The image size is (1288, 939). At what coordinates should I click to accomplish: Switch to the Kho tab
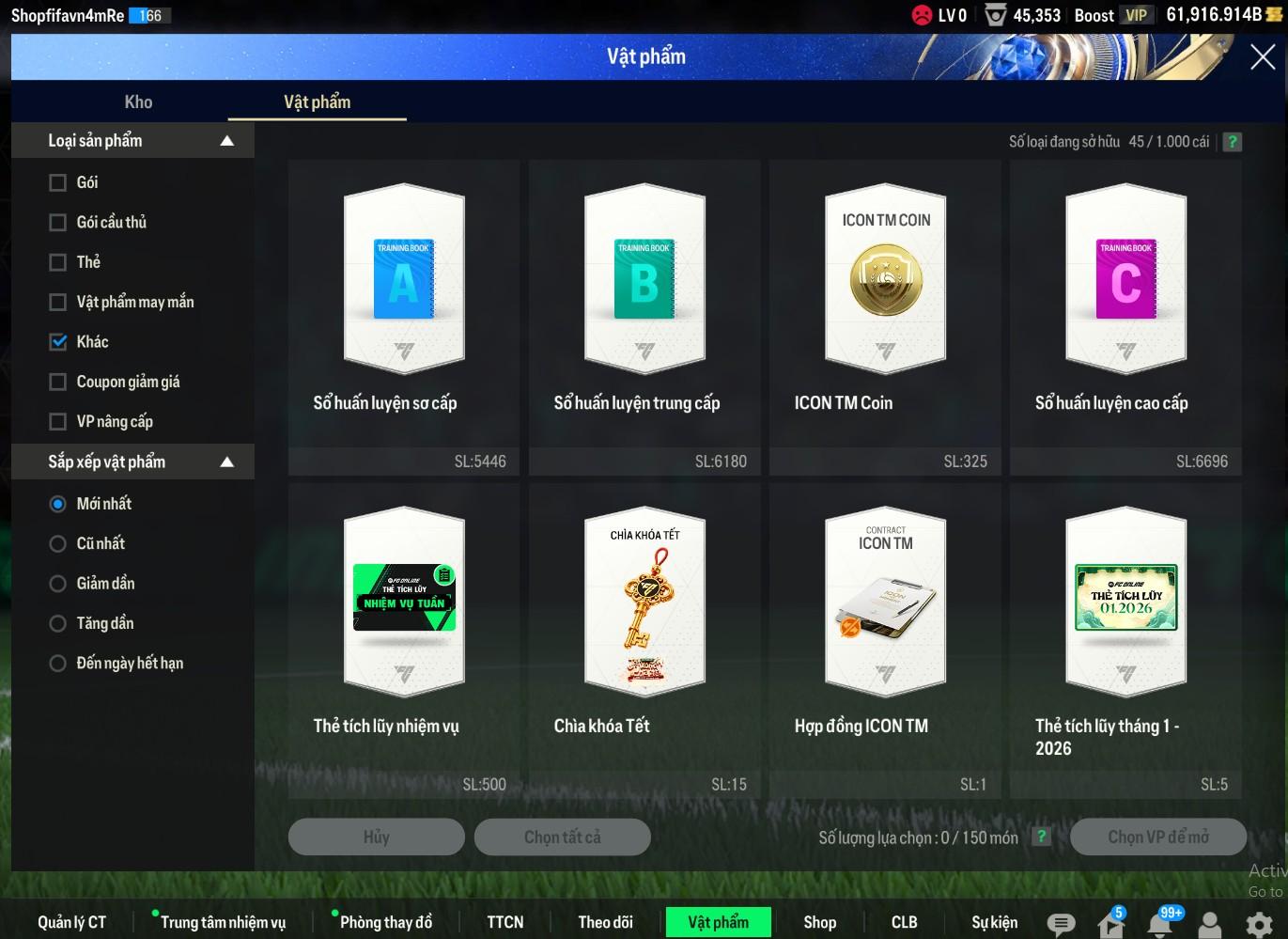coord(138,102)
